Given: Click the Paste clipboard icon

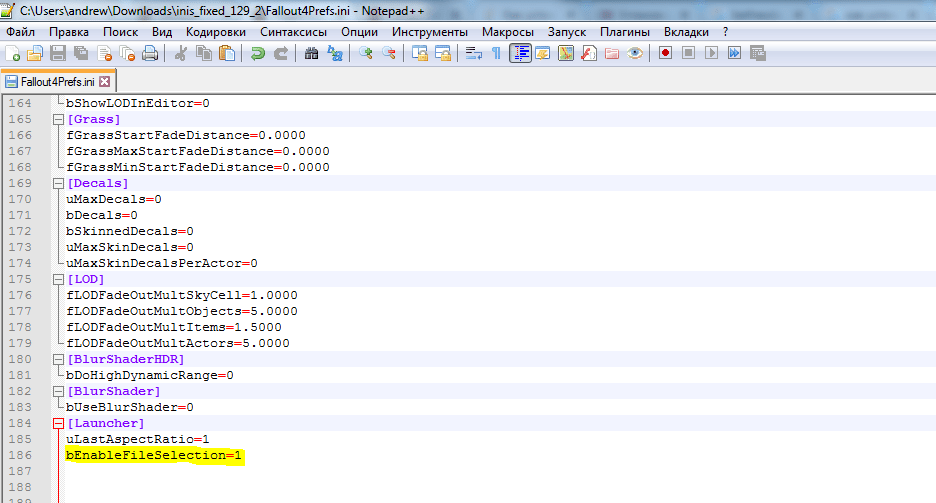Looking at the screenshot, I should coord(227,54).
